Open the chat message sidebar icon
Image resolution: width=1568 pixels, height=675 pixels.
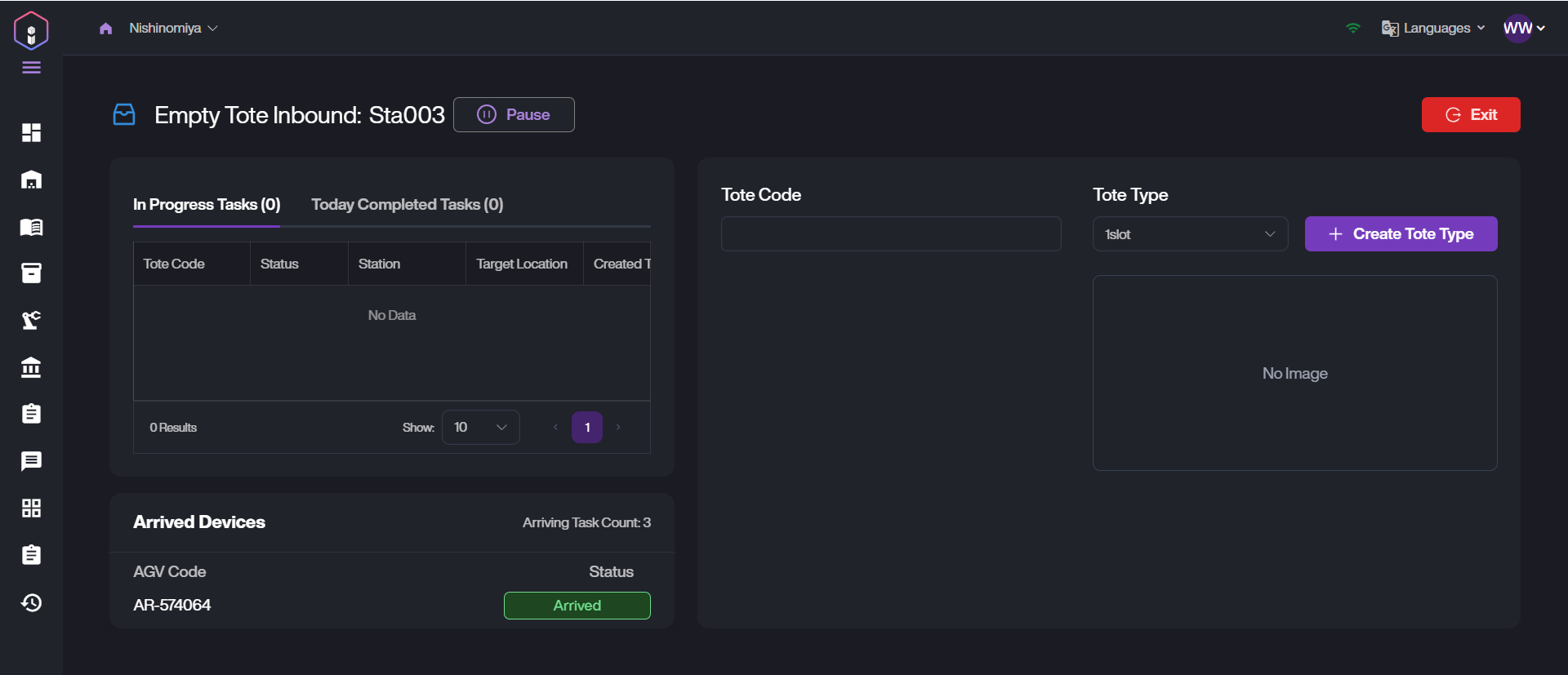31,461
